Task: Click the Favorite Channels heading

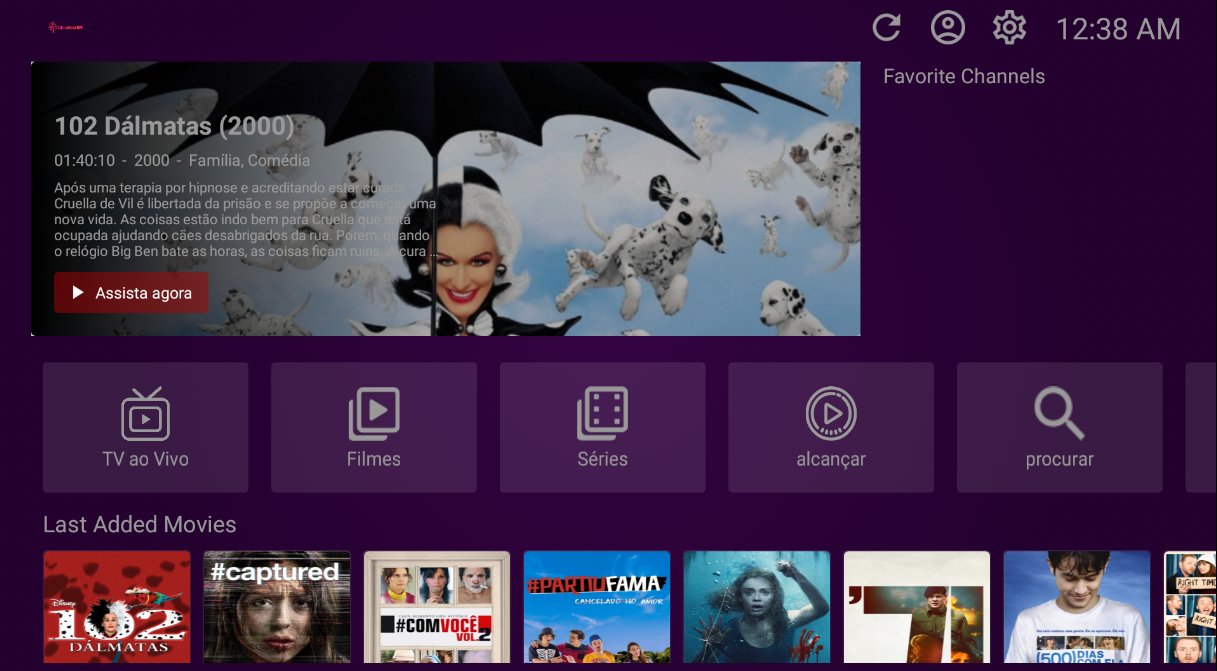Action: click(x=964, y=77)
